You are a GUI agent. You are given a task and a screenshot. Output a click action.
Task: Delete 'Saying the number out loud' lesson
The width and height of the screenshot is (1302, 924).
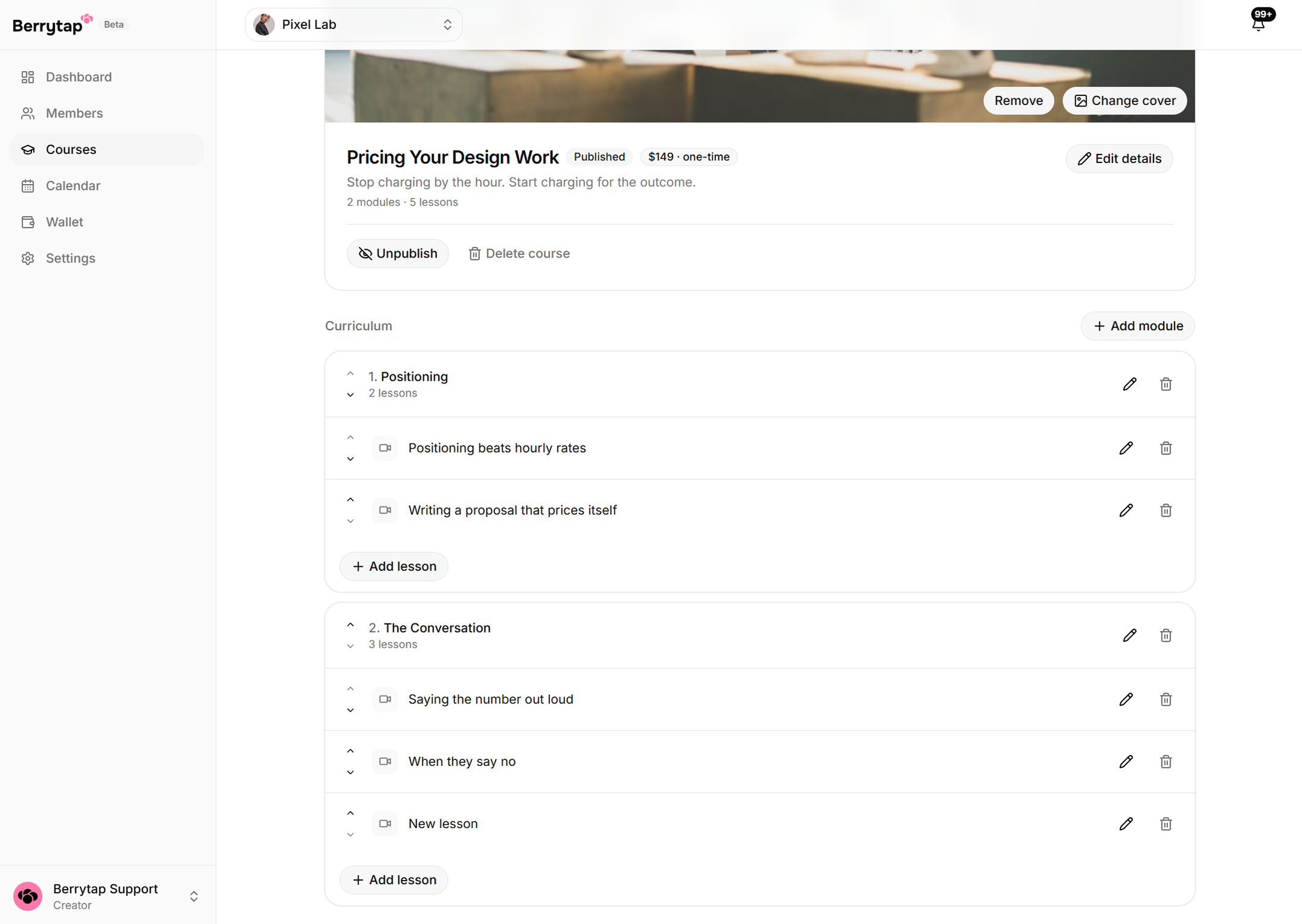(1166, 699)
